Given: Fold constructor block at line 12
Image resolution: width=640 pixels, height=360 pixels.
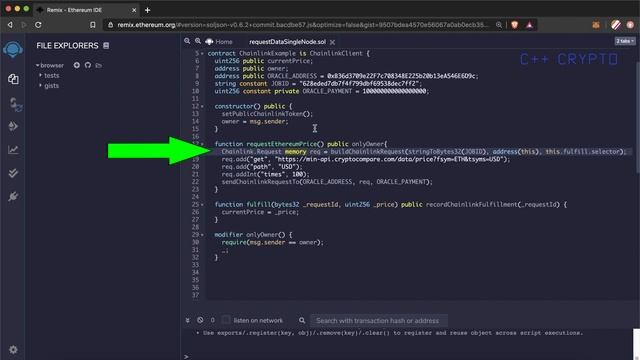Looking at the screenshot, I should click(202, 107).
